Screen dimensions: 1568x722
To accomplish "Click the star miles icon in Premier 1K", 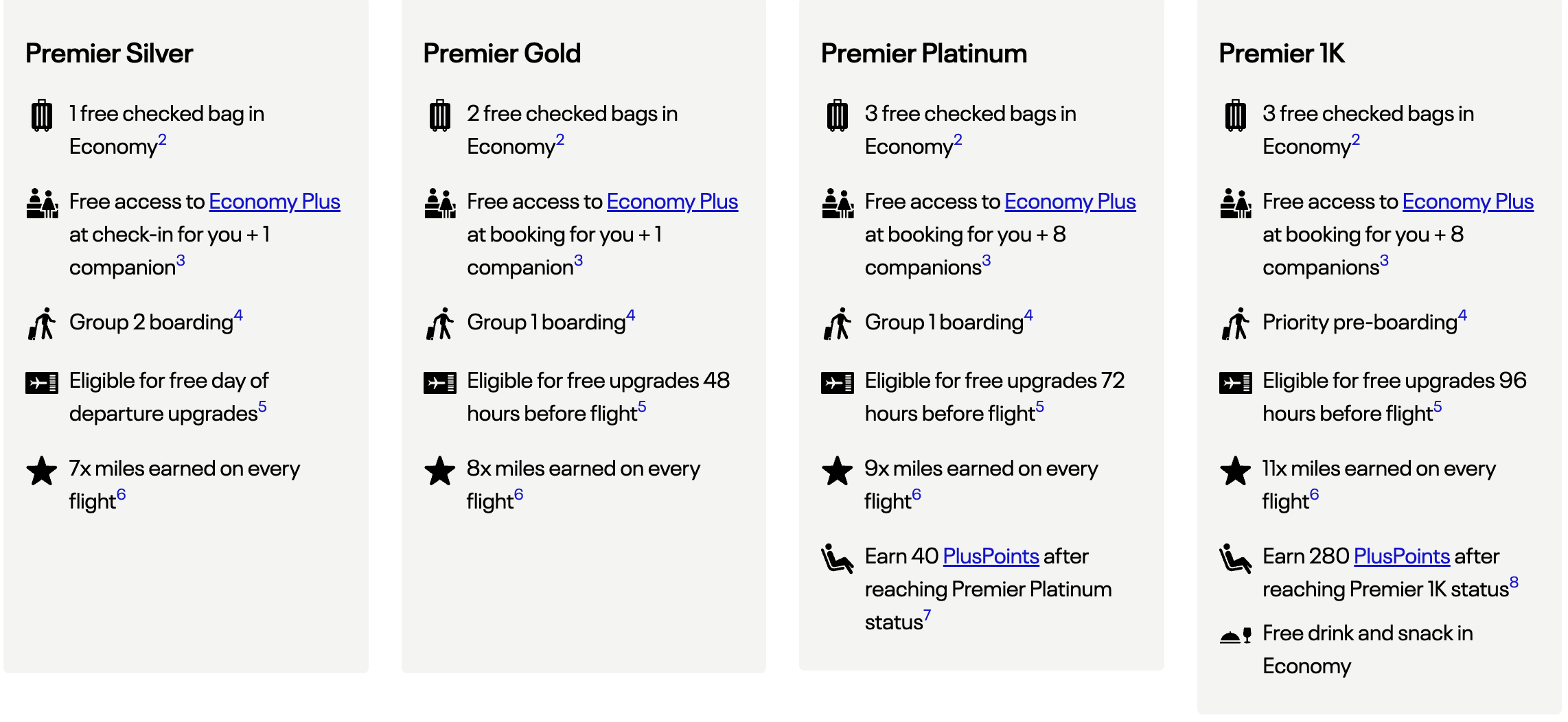I will pyautogui.click(x=1235, y=471).
